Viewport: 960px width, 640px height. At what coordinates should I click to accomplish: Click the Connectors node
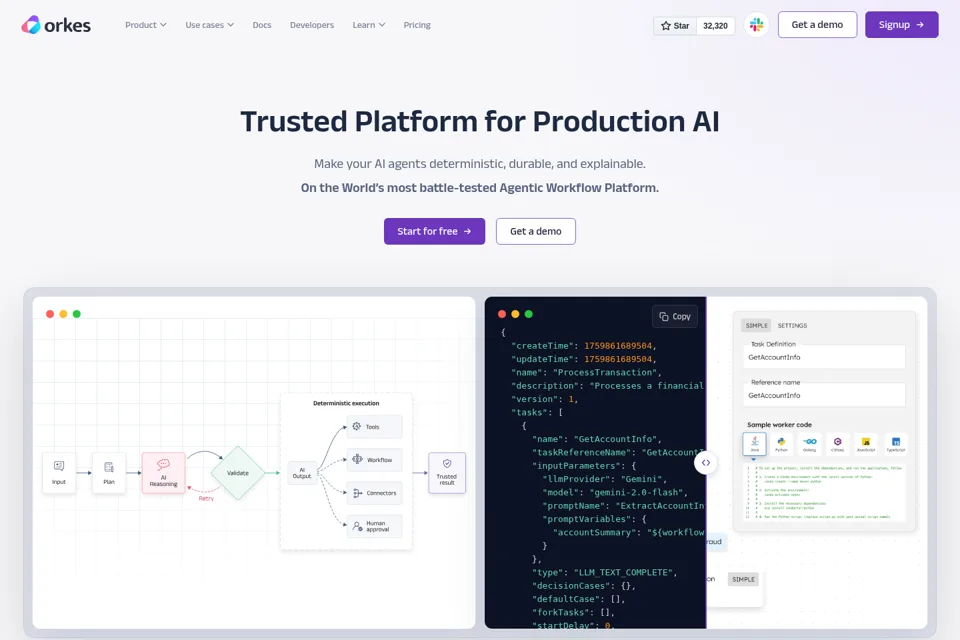375,492
